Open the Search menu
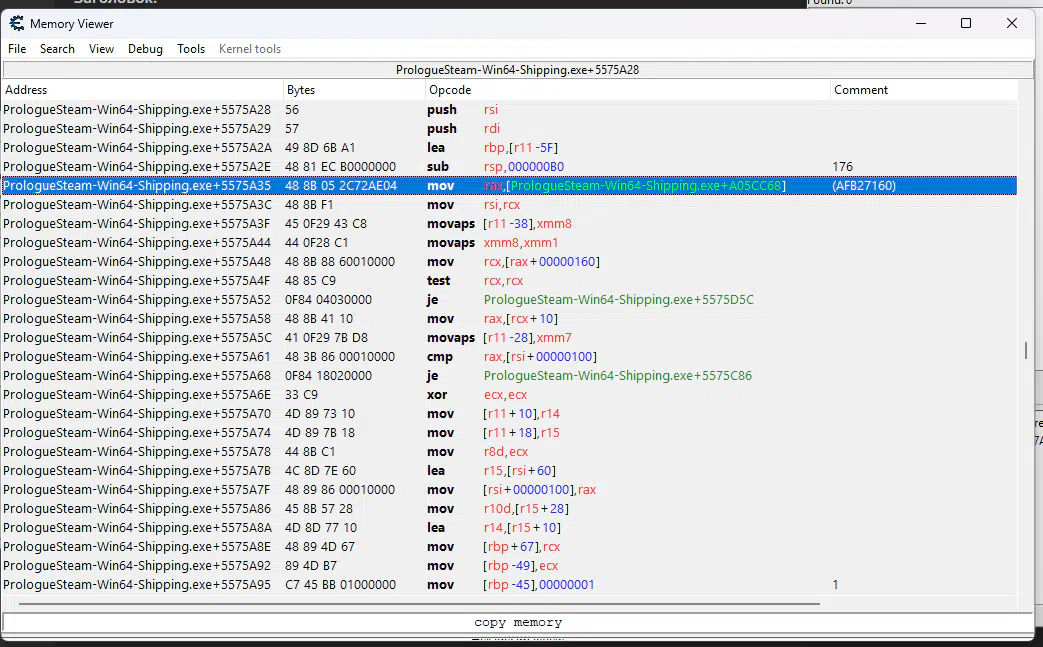The image size is (1043, 647). pyautogui.click(x=57, y=49)
